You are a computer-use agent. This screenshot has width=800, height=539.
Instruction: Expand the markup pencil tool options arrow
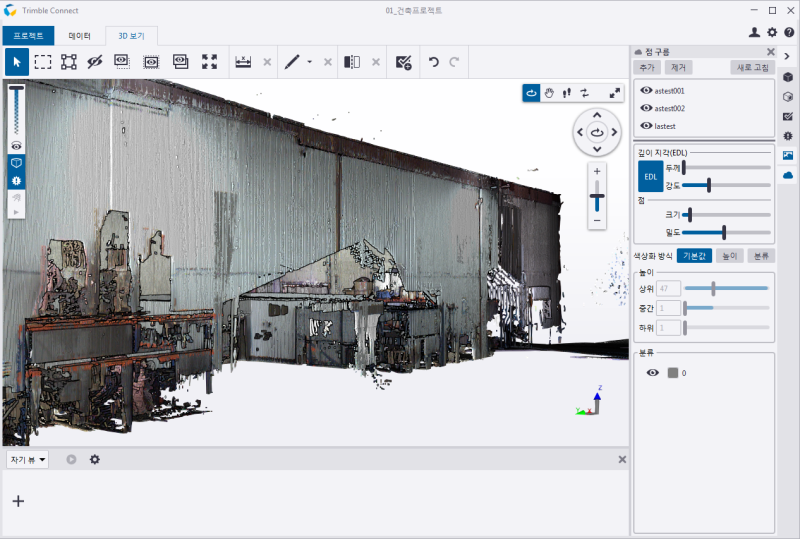click(x=309, y=62)
